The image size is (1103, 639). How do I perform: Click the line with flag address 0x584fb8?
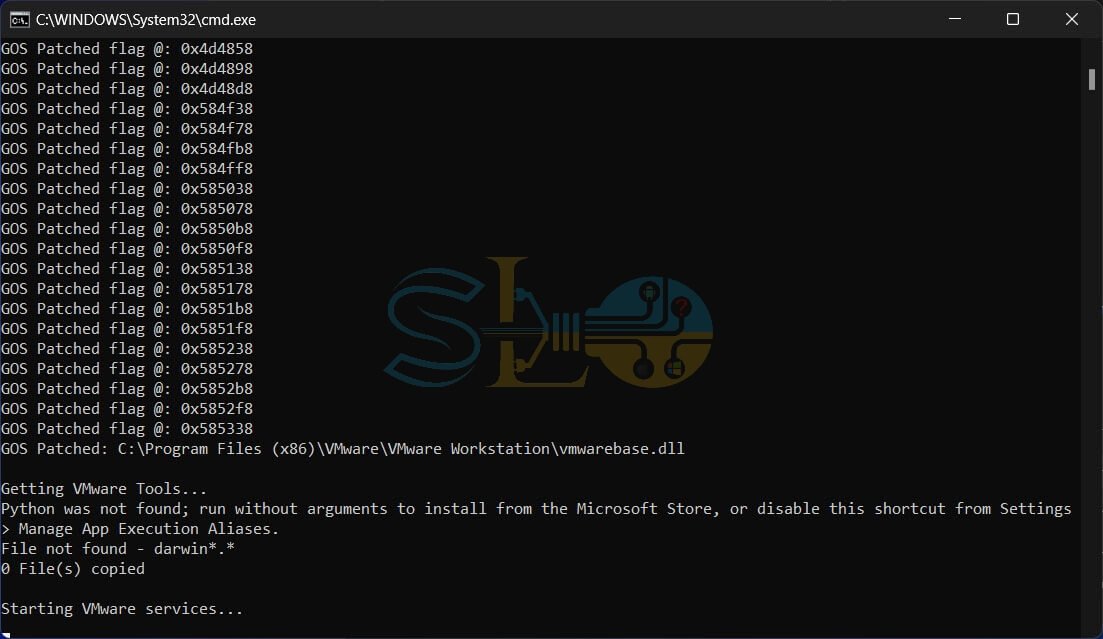127,148
